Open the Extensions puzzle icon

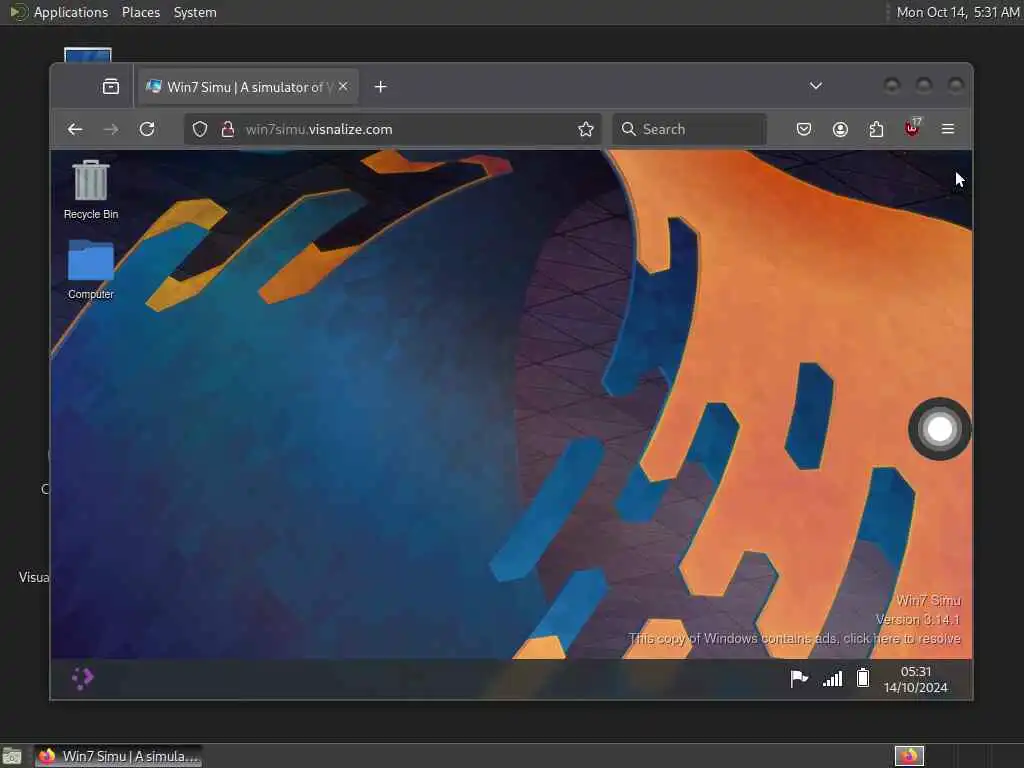click(x=876, y=129)
